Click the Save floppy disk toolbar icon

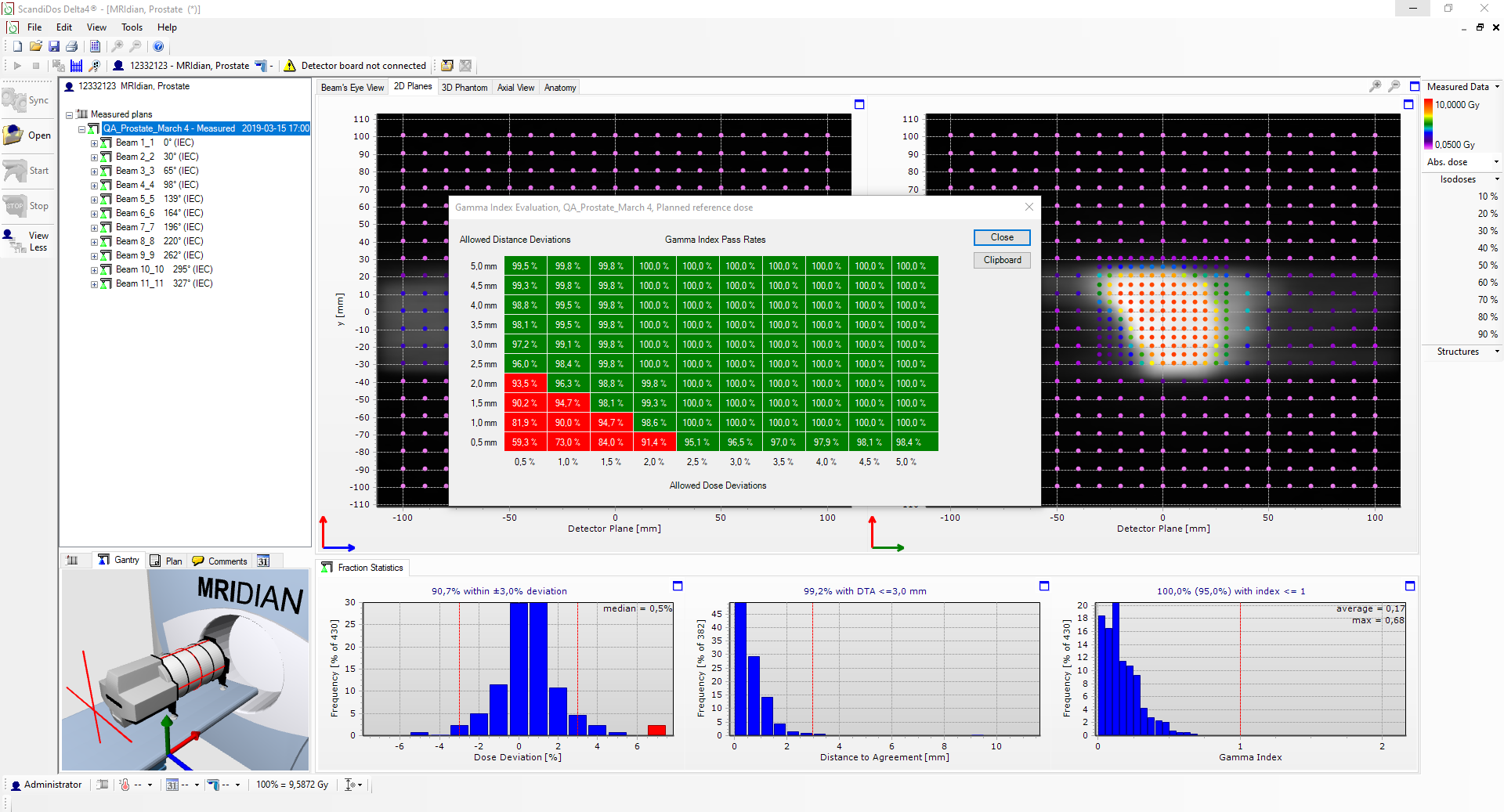54,46
